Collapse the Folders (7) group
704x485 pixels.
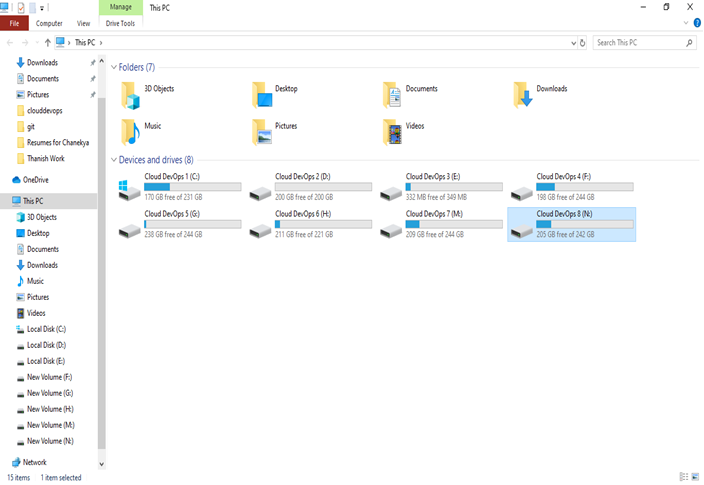[x=112, y=67]
